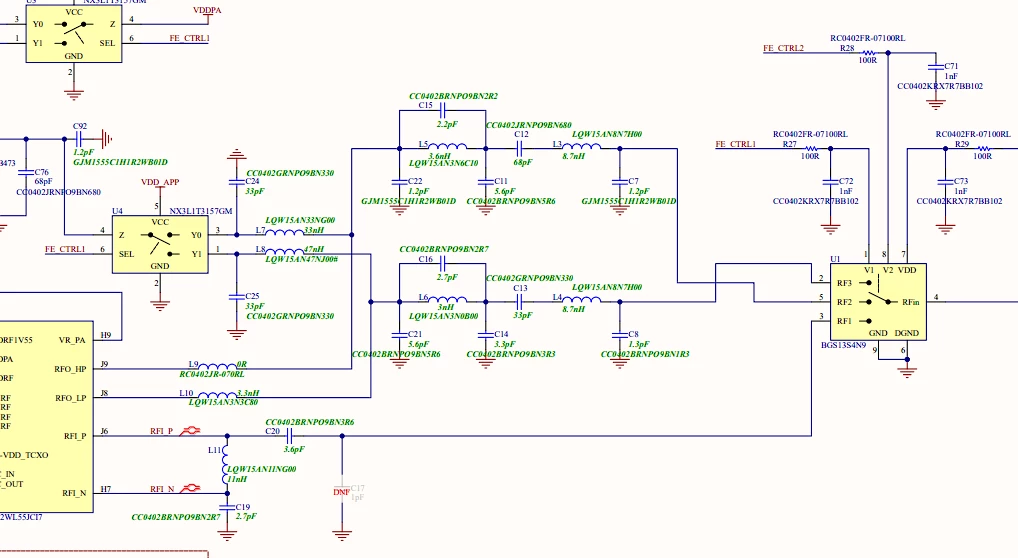The height and width of the screenshot is (558, 1018).
Task: Click the C76 68pF capacitor
Action: 26,173
